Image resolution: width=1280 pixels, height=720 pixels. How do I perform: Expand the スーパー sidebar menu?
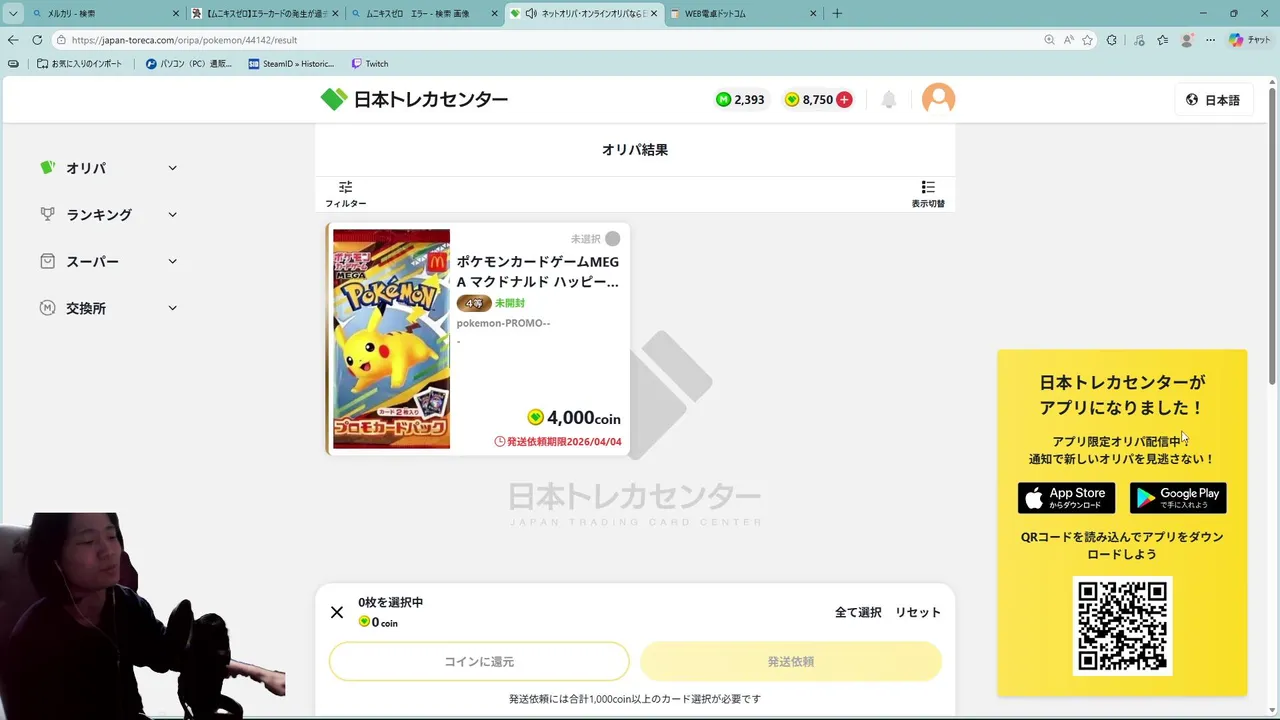coord(108,261)
